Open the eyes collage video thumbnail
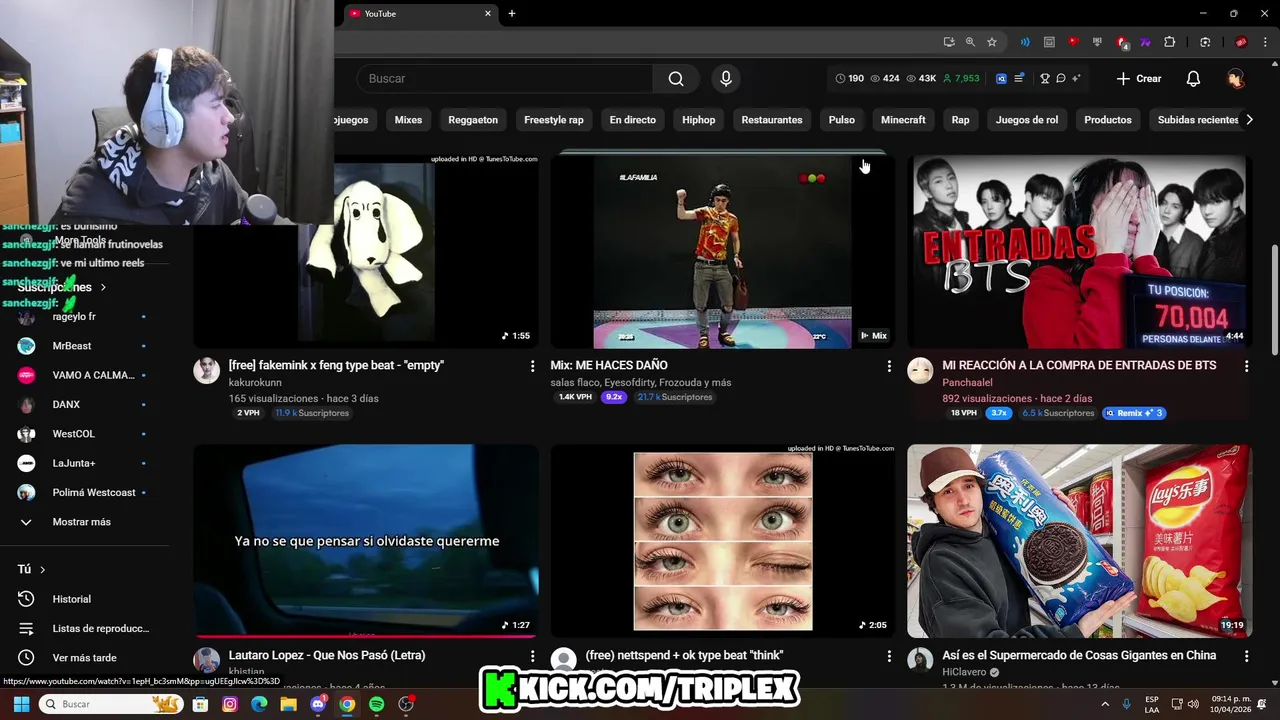The image size is (1280, 720). pyautogui.click(x=722, y=541)
